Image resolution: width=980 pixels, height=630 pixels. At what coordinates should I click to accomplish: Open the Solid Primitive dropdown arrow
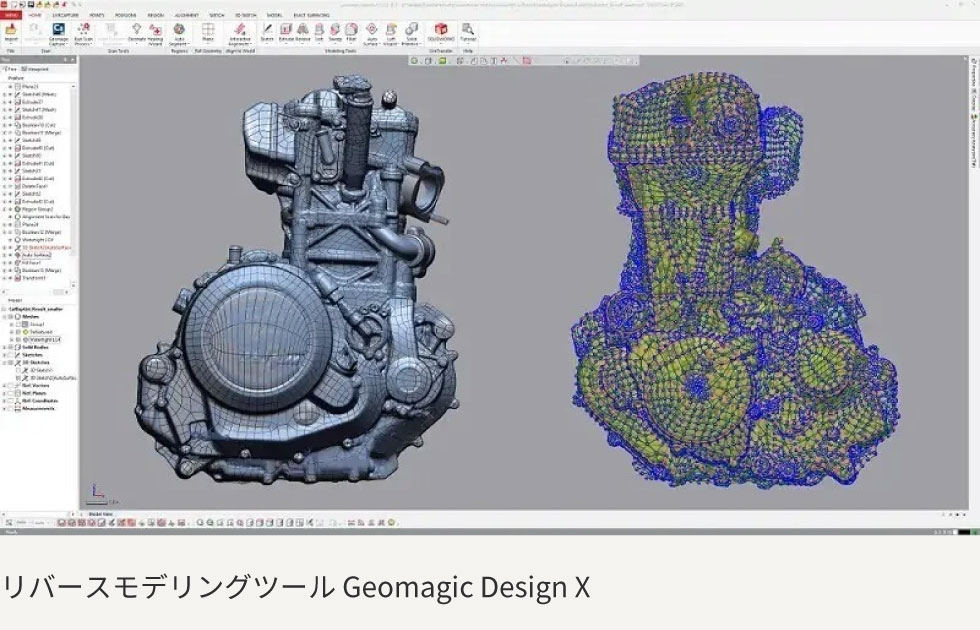422,44
